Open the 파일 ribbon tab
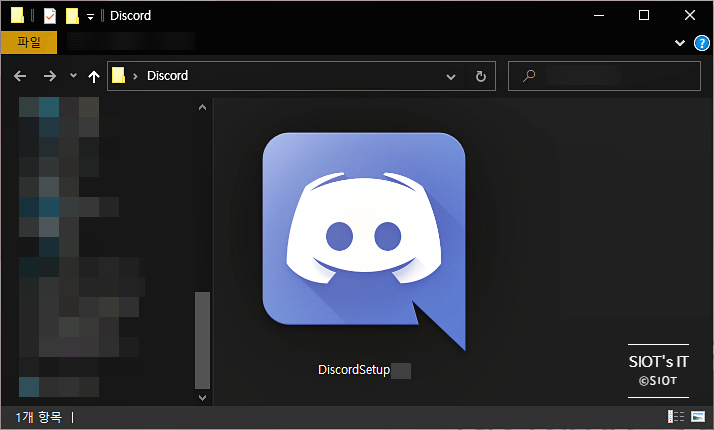 tap(29, 42)
